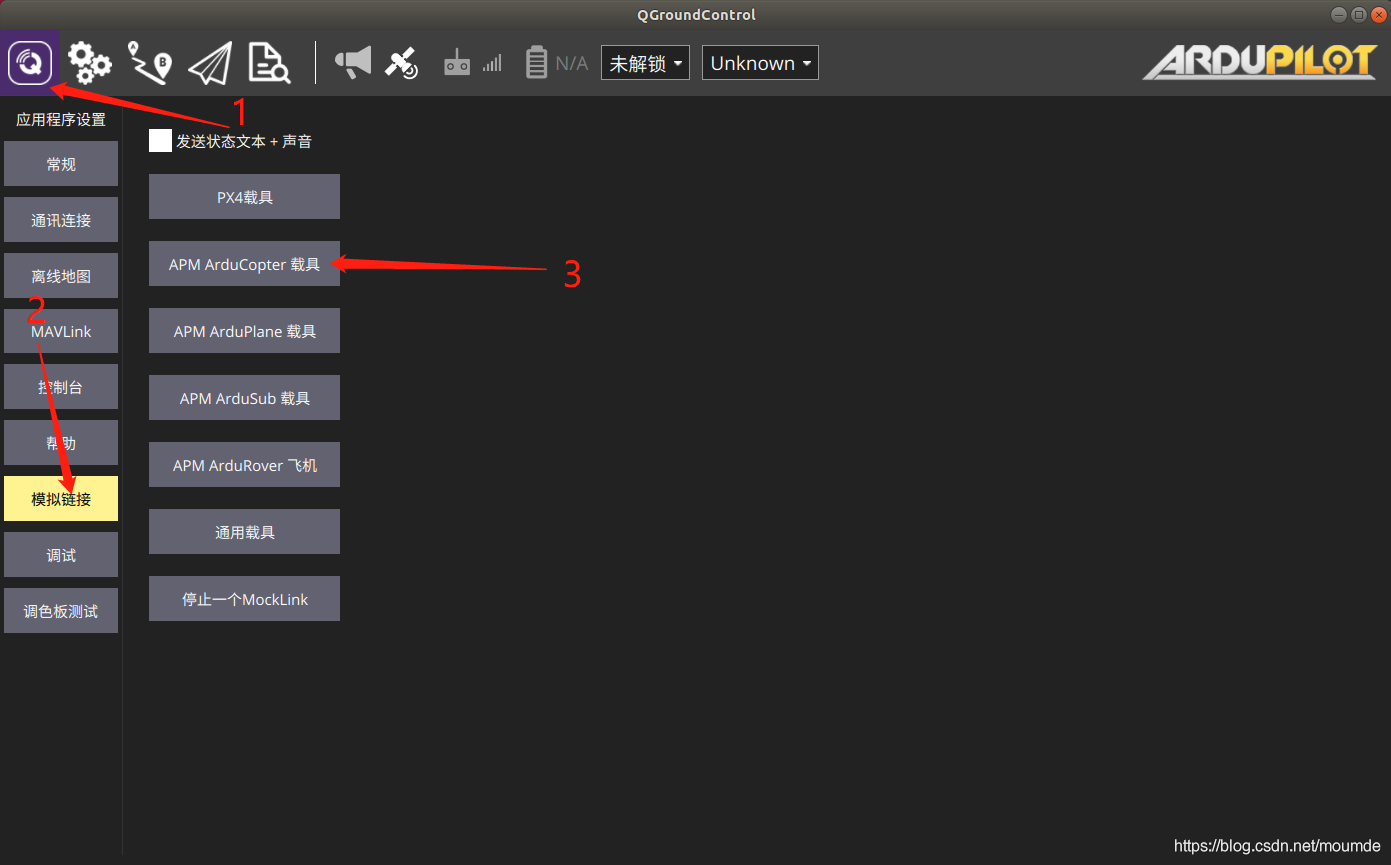Select the 通讯连接 settings tab
1391x865 pixels.
(61, 220)
